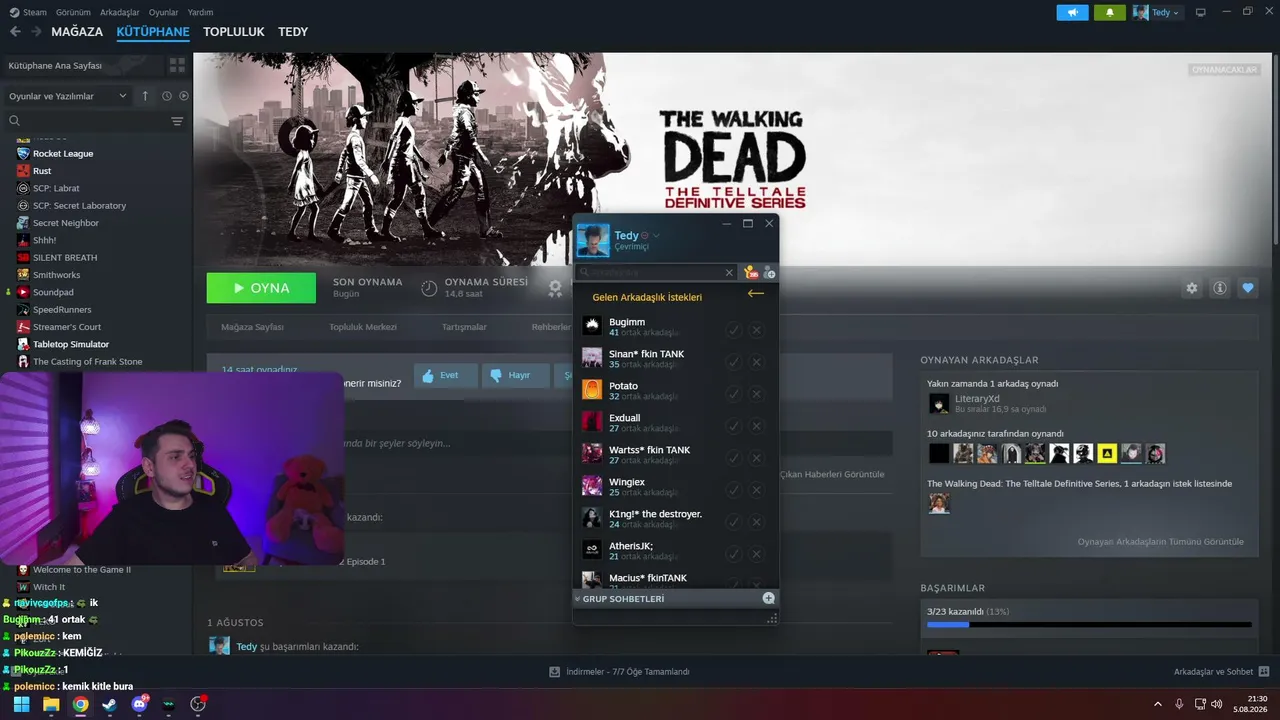
Task: Open incoming friend requests icon with badge
Action: pyautogui.click(x=751, y=272)
